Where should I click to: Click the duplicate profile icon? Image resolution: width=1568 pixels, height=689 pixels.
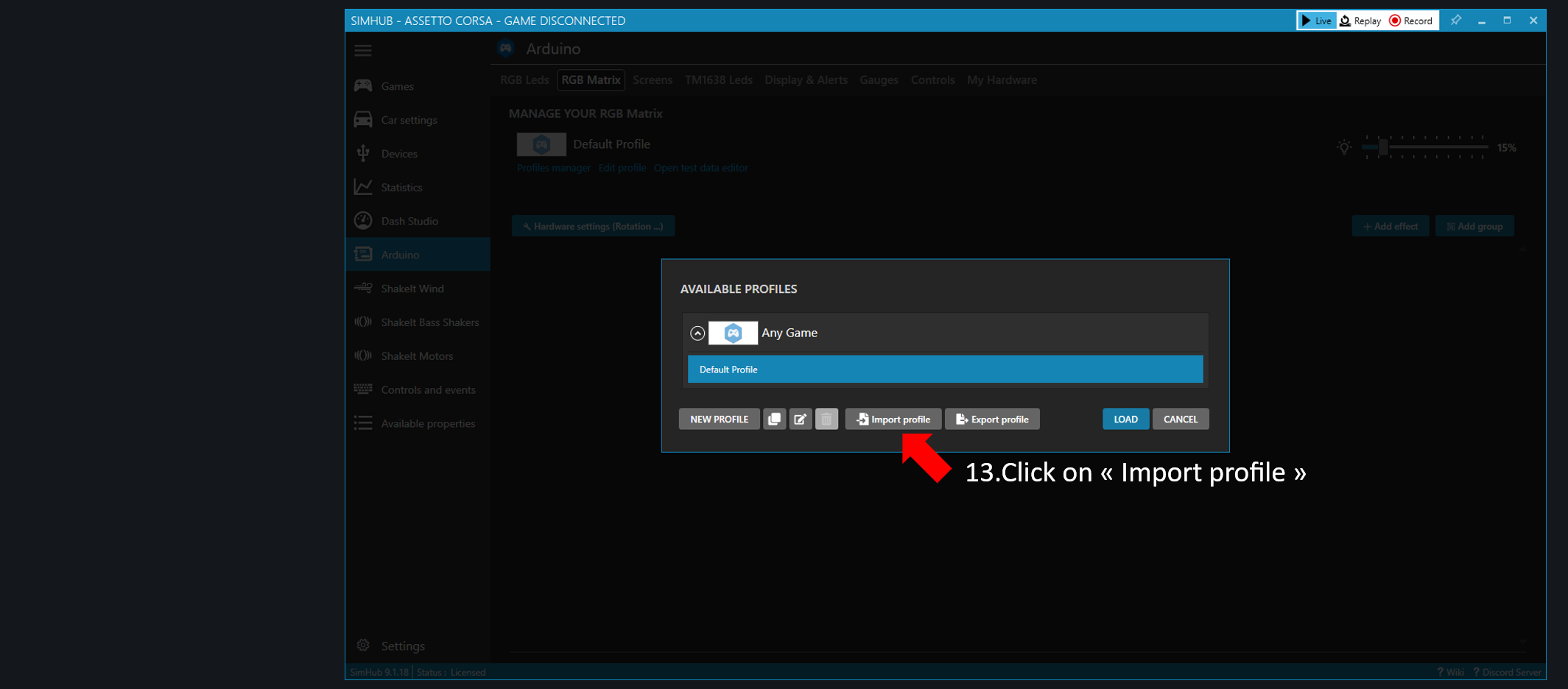[x=774, y=419]
